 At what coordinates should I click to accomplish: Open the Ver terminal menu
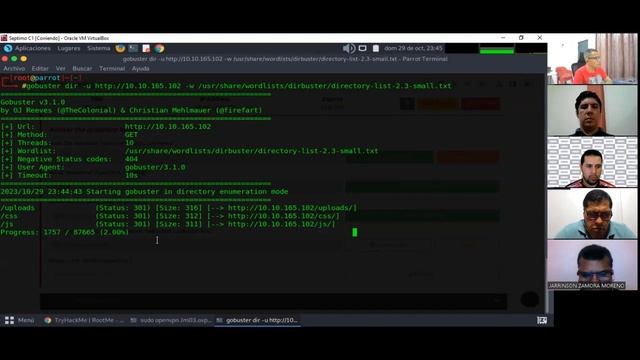coord(60,69)
